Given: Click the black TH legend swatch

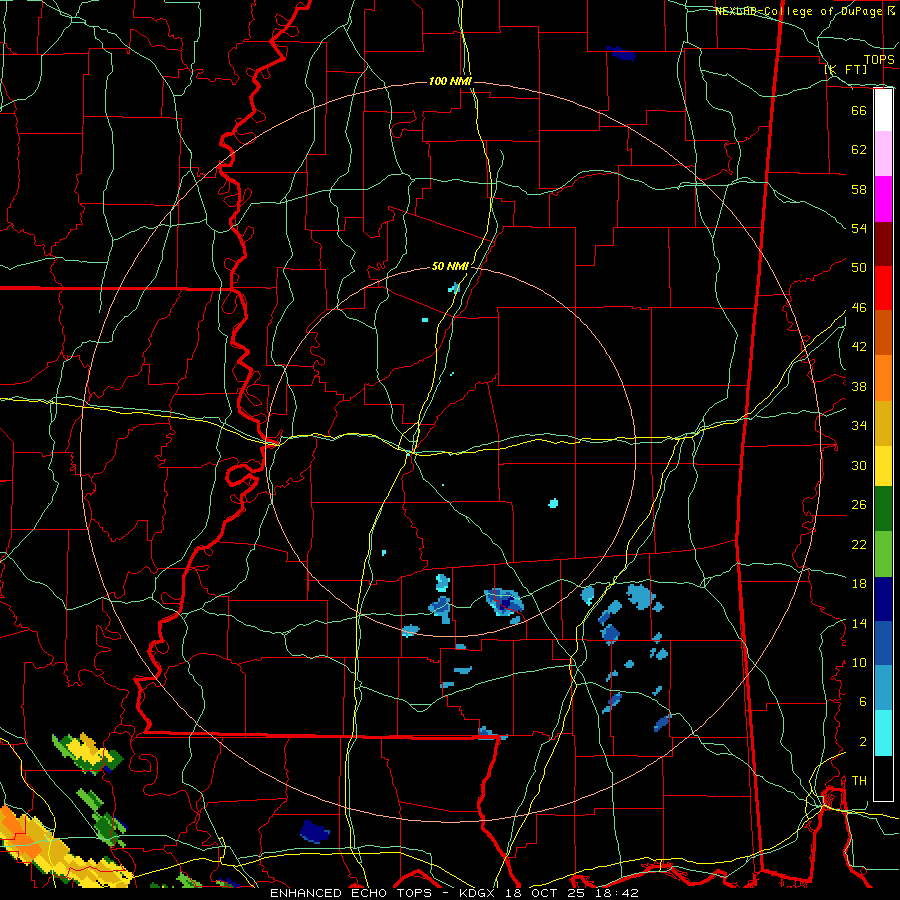Looking at the screenshot, I should (883, 778).
